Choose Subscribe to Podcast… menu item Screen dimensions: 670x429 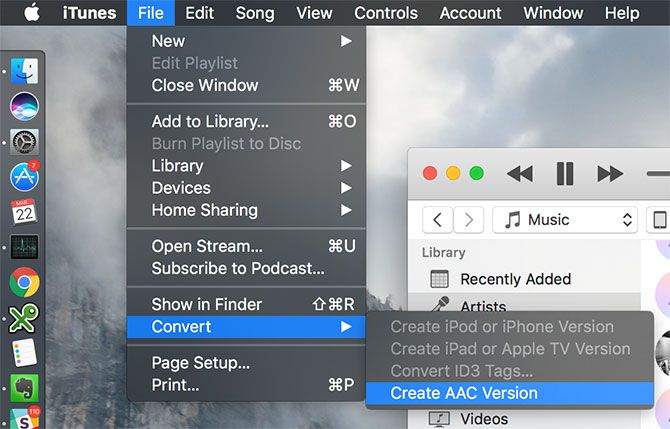point(246,268)
